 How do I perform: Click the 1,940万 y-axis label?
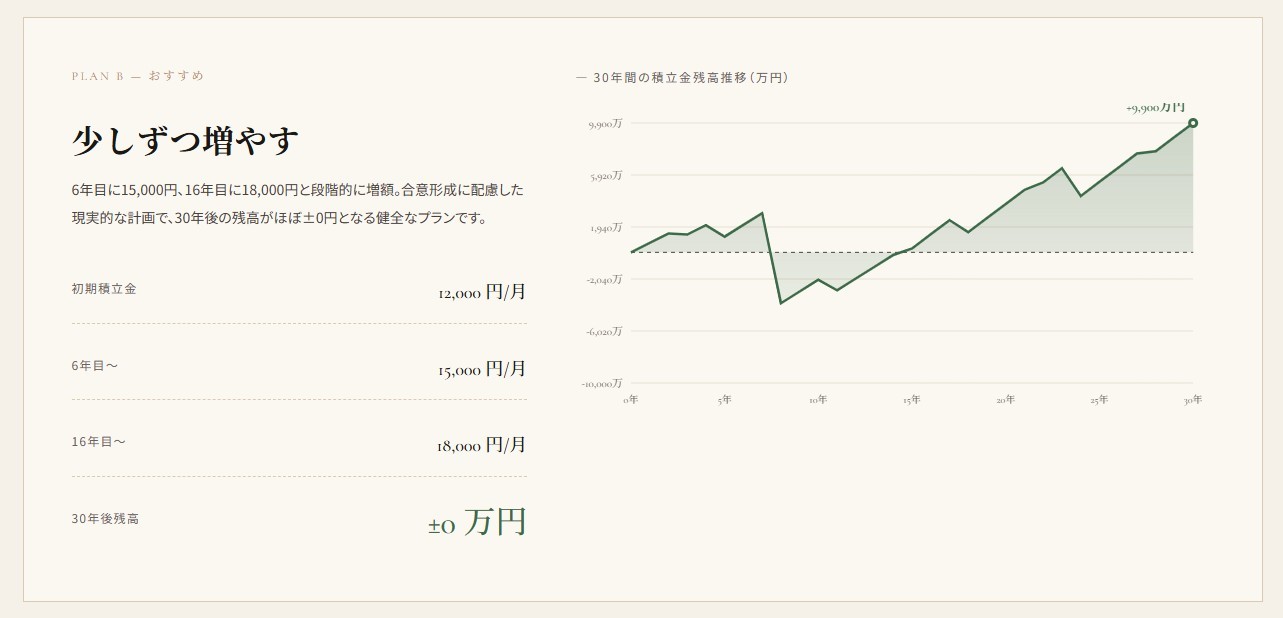point(605,228)
